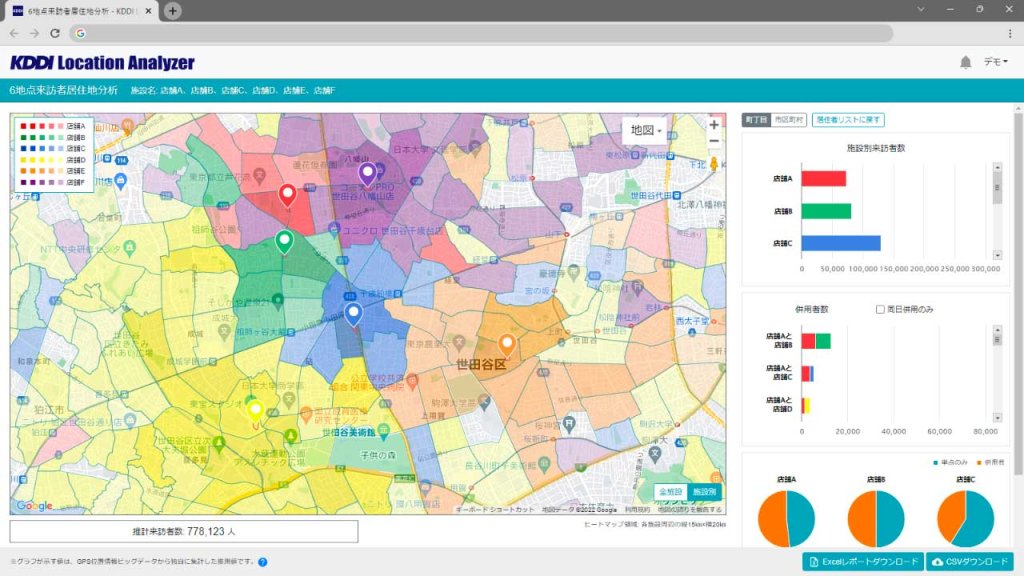1024x576 pixels.
Task: Click the notification bell icon
Action: pos(966,61)
